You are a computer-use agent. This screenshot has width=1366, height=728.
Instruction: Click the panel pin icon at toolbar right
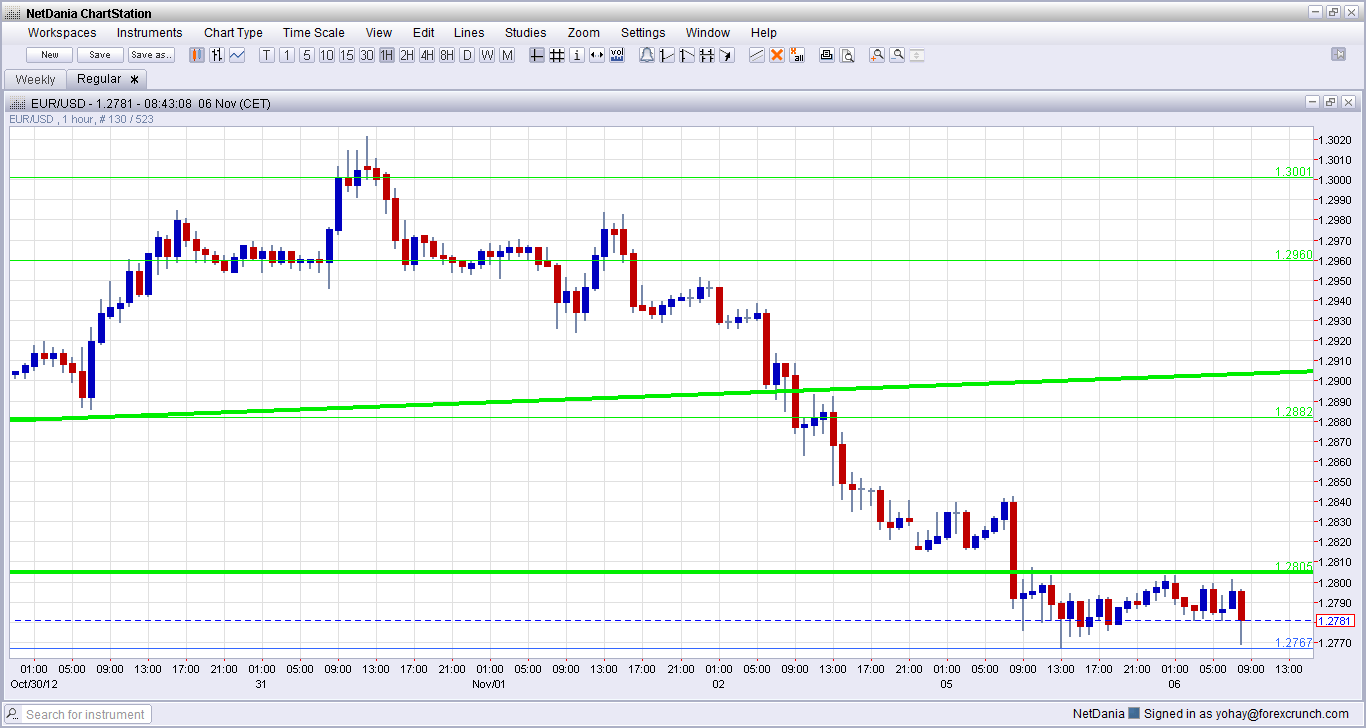point(1338,54)
